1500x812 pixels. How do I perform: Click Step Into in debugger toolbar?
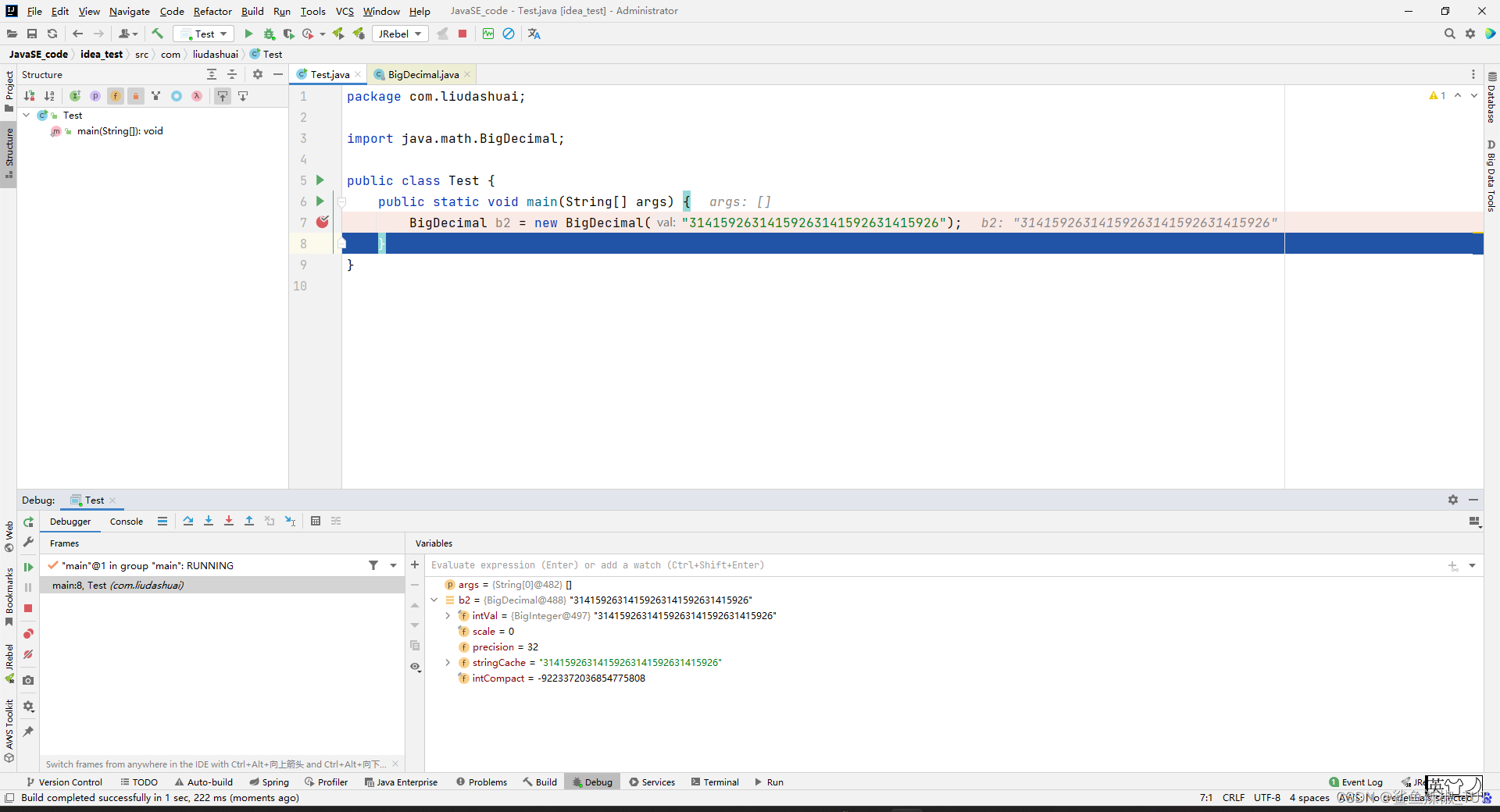coord(209,521)
